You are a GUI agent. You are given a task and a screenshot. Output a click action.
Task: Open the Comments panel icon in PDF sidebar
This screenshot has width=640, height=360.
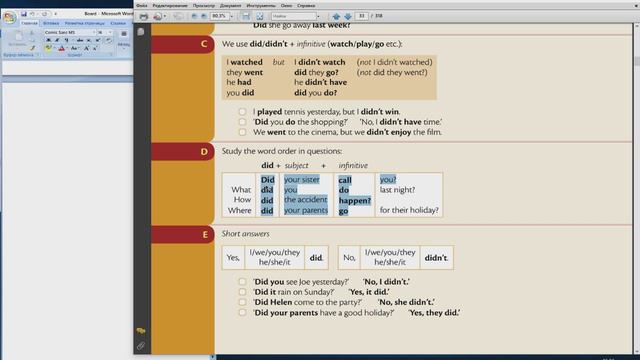[141, 330]
